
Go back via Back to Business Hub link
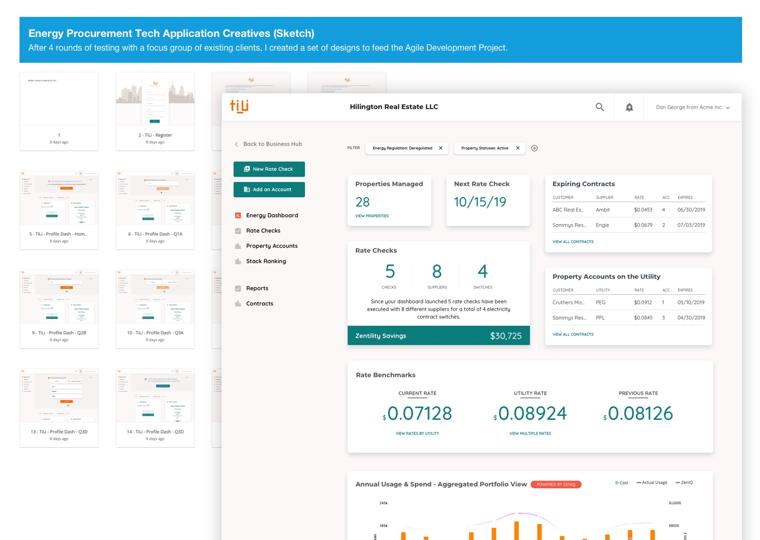point(272,144)
